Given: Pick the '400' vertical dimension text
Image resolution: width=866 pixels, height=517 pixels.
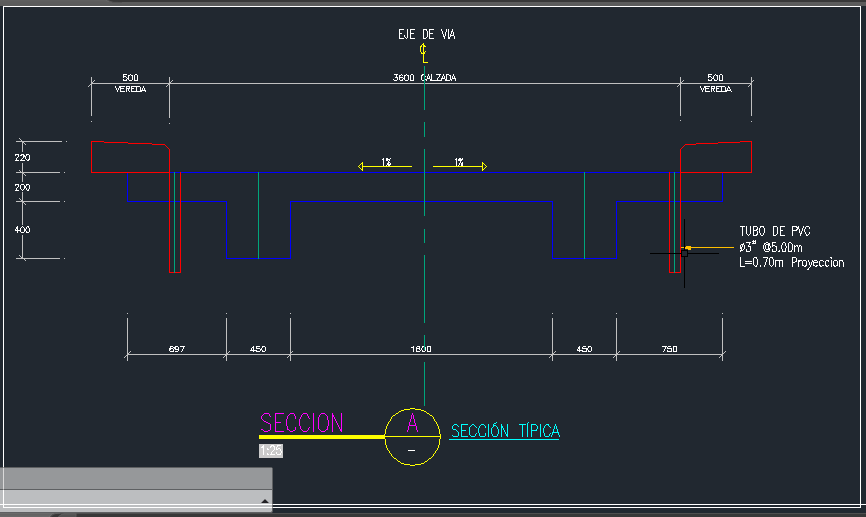Looking at the screenshot, I should [22, 229].
